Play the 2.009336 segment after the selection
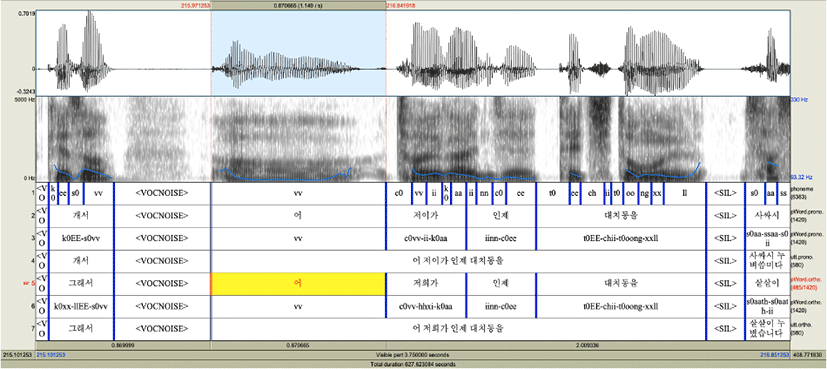 pos(588,346)
